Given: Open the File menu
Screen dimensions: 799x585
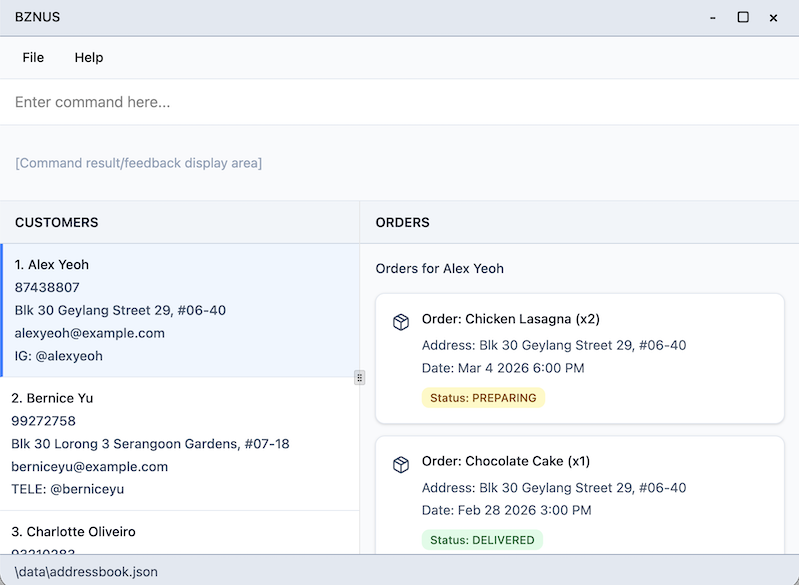Looking at the screenshot, I should pyautogui.click(x=33, y=57).
